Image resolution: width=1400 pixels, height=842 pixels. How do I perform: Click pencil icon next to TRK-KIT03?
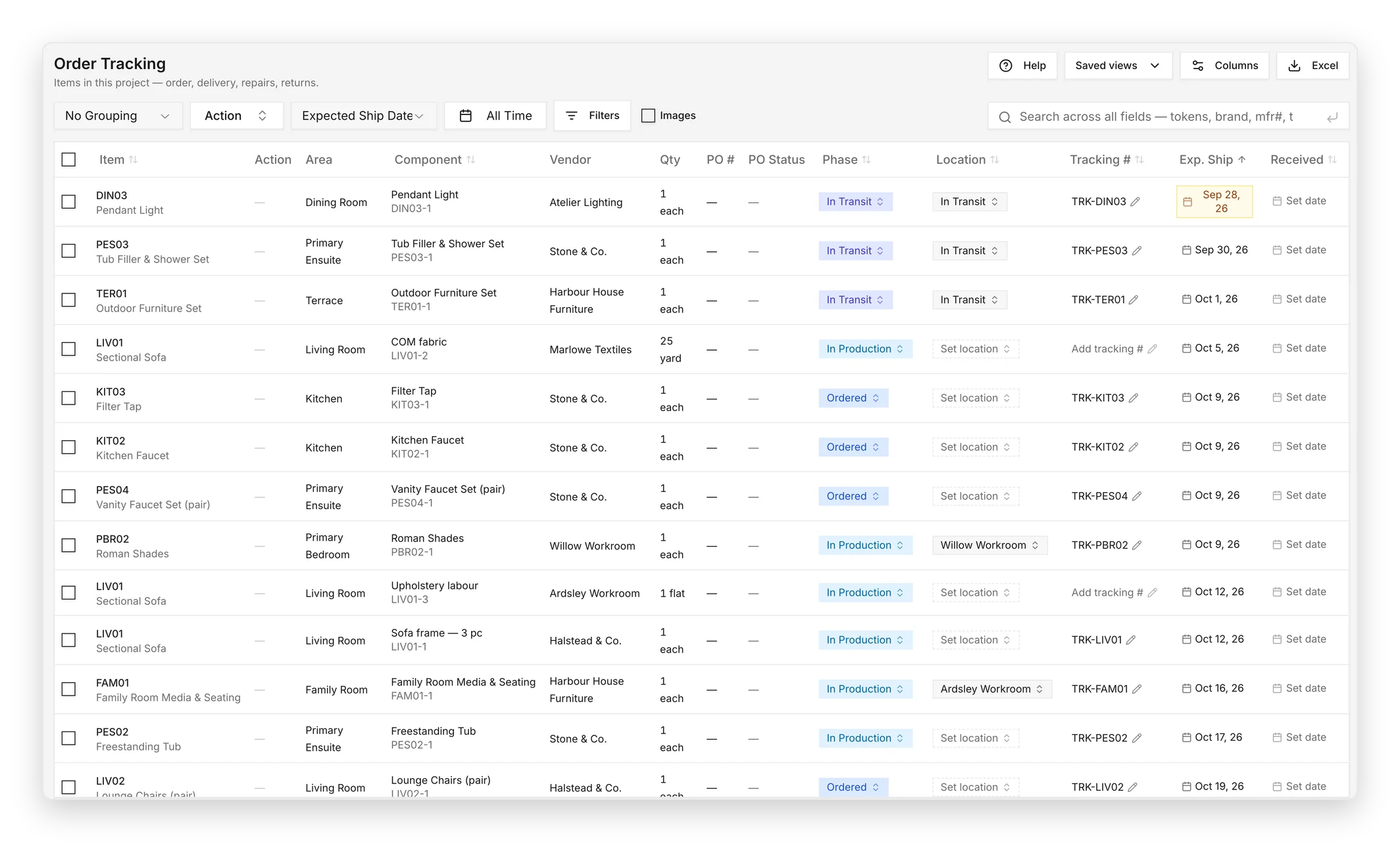pyautogui.click(x=1134, y=398)
